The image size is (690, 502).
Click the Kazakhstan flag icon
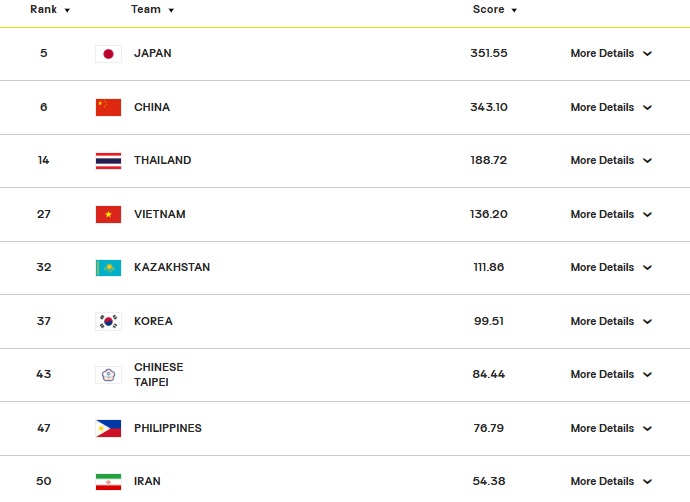click(108, 267)
